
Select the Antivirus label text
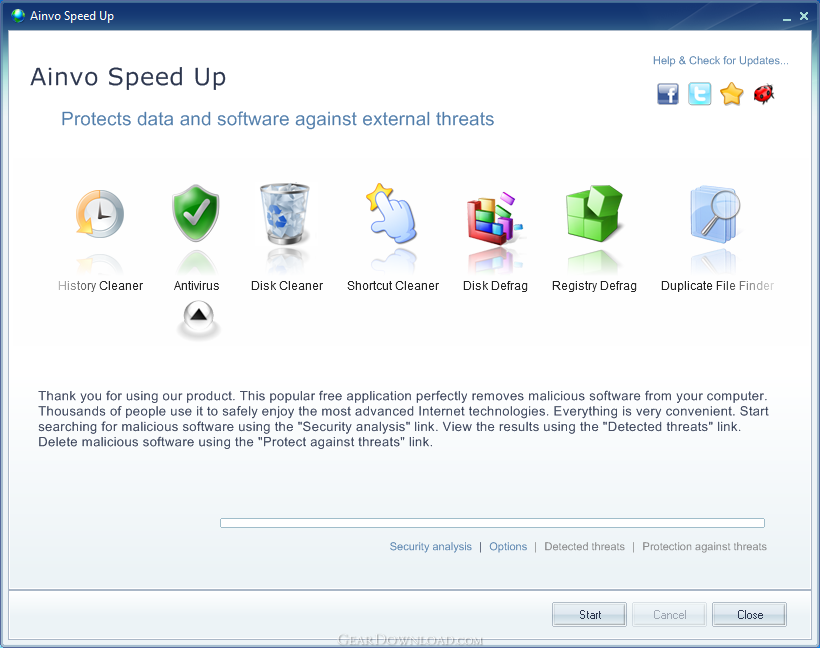pos(197,286)
